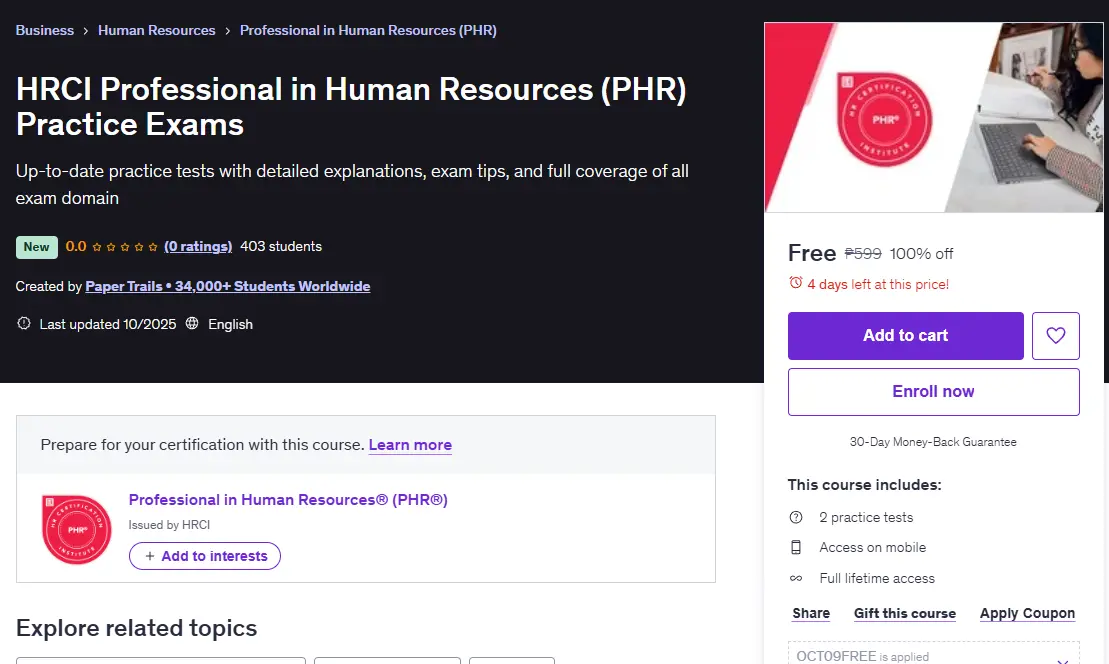The width and height of the screenshot is (1109, 664).
Task: Click the Enroll now button
Action: (934, 392)
